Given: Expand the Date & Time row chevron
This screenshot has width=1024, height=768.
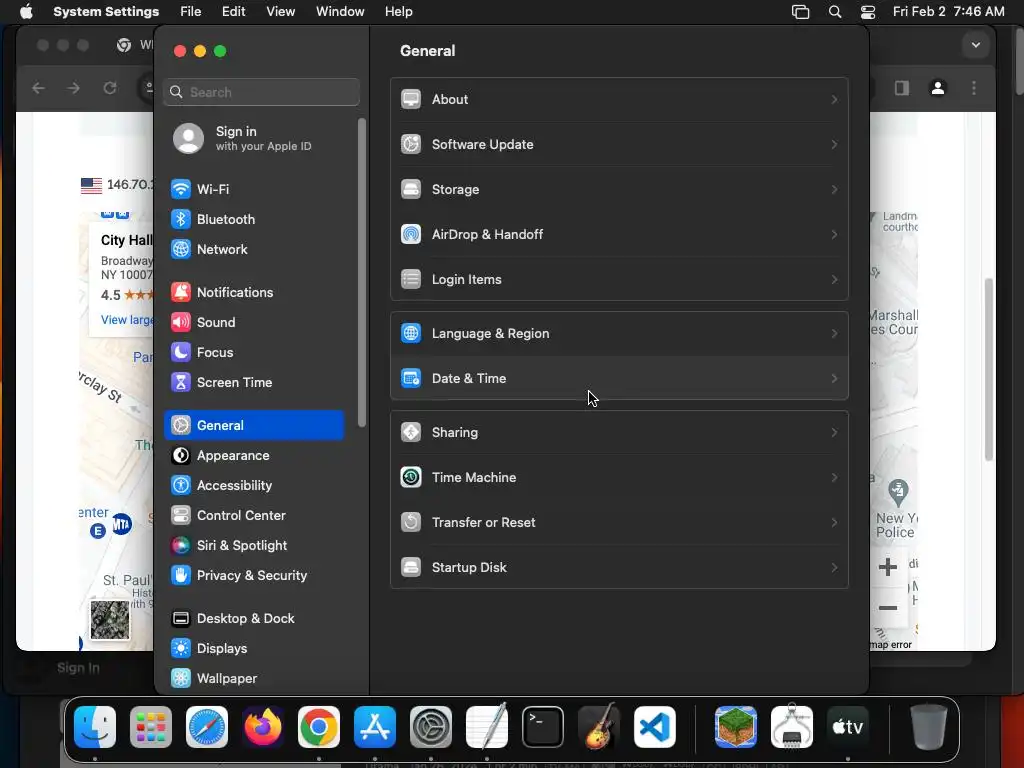Looking at the screenshot, I should tap(834, 379).
